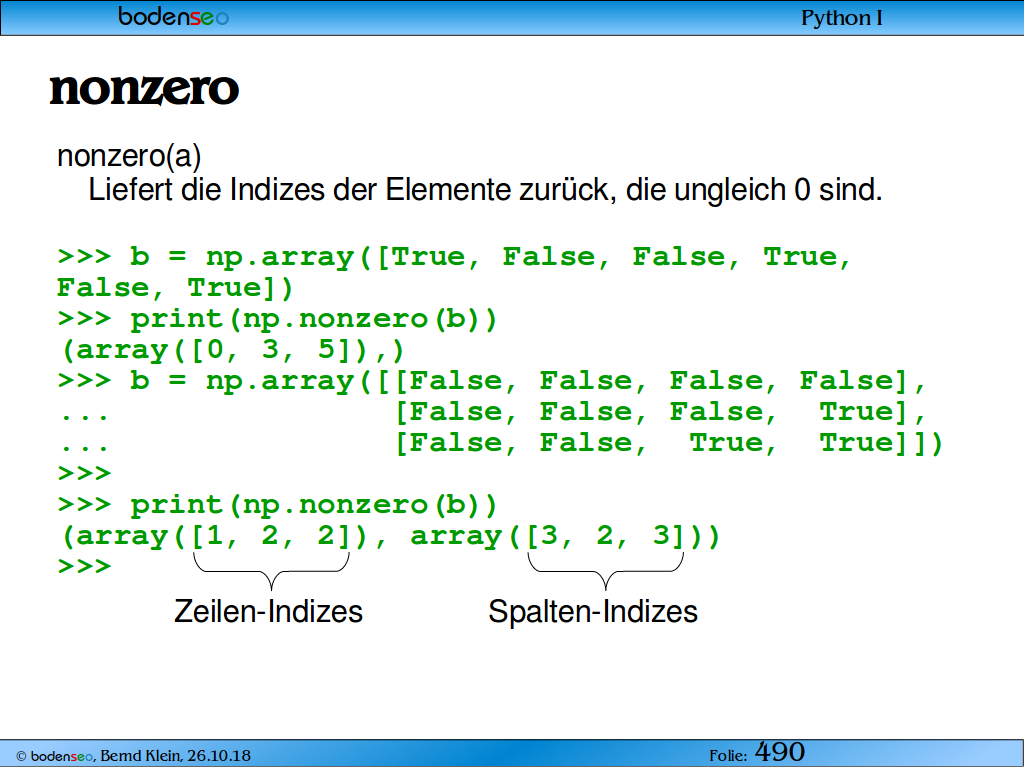This screenshot has height=768, width=1024.
Task: Click the output '(array([0, 3, 5]),)'
Action: pyautogui.click(x=232, y=351)
